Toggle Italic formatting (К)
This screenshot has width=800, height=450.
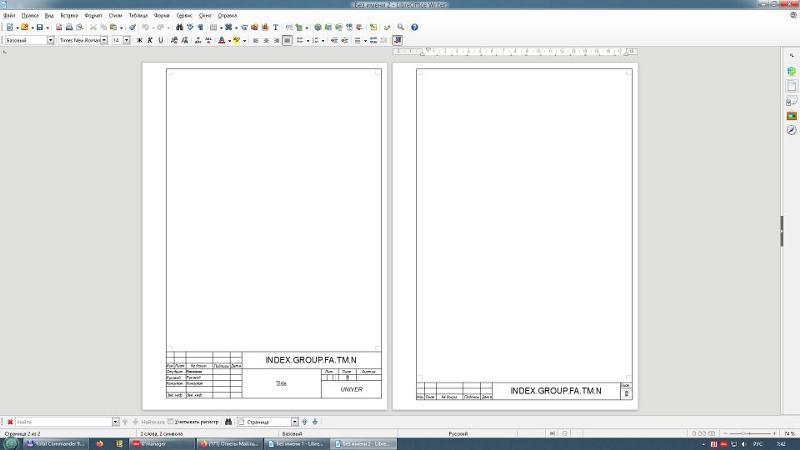150,40
